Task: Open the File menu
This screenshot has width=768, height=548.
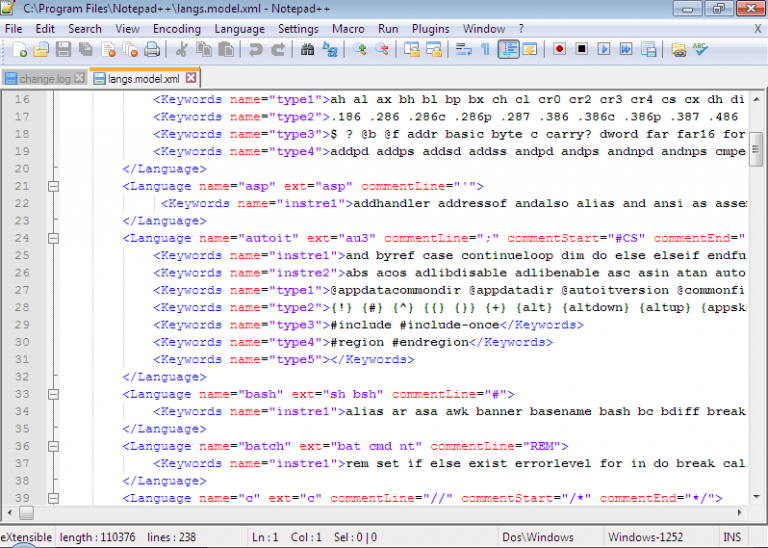Action: click(14, 29)
